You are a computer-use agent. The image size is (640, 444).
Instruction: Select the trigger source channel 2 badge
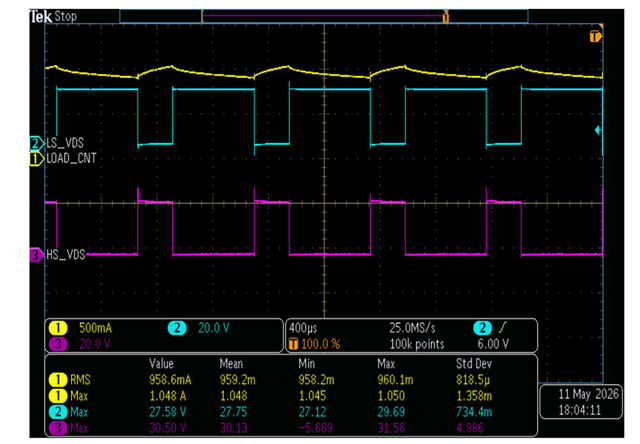click(x=482, y=328)
